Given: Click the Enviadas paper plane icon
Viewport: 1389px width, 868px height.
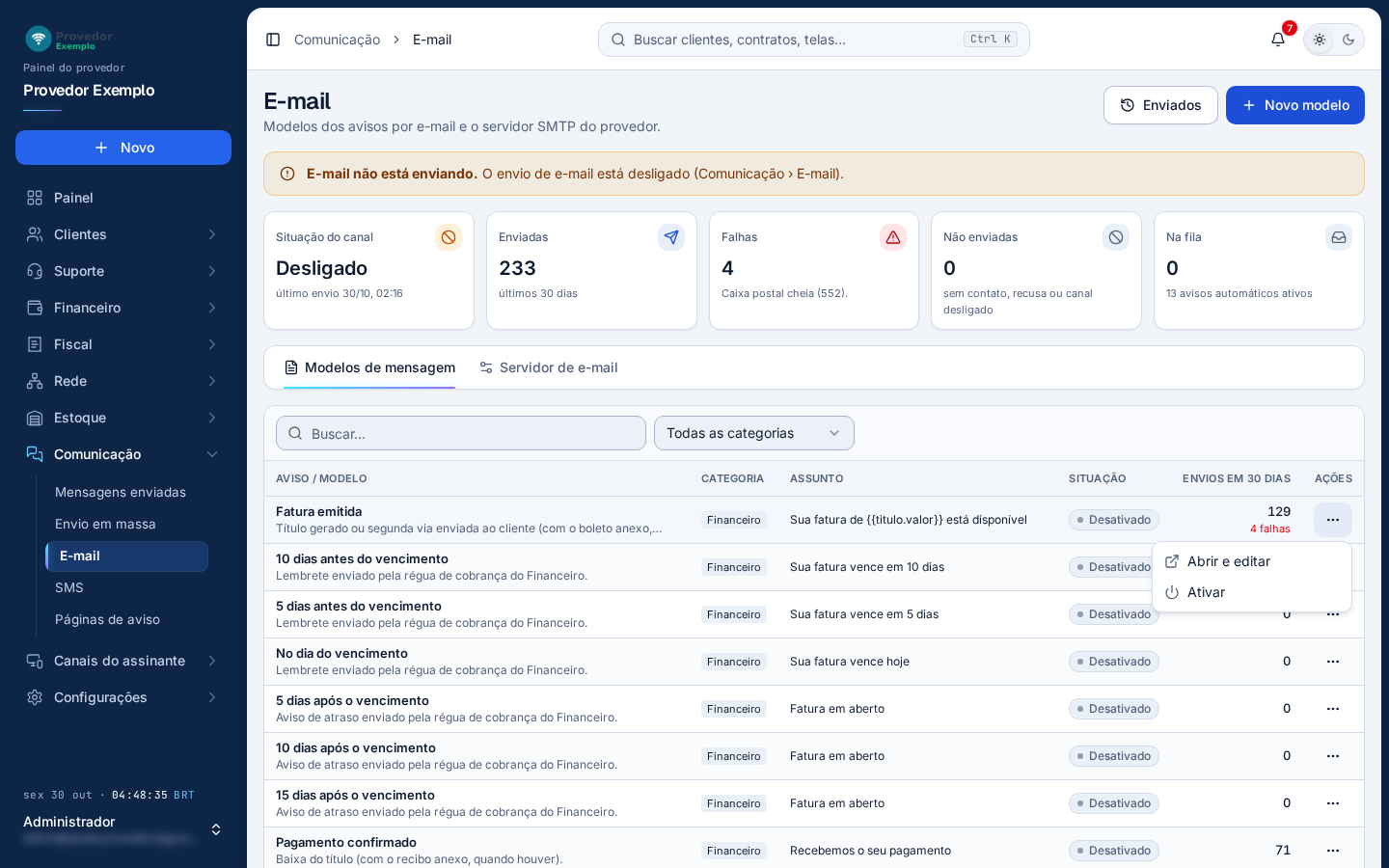Looking at the screenshot, I should tap(671, 237).
